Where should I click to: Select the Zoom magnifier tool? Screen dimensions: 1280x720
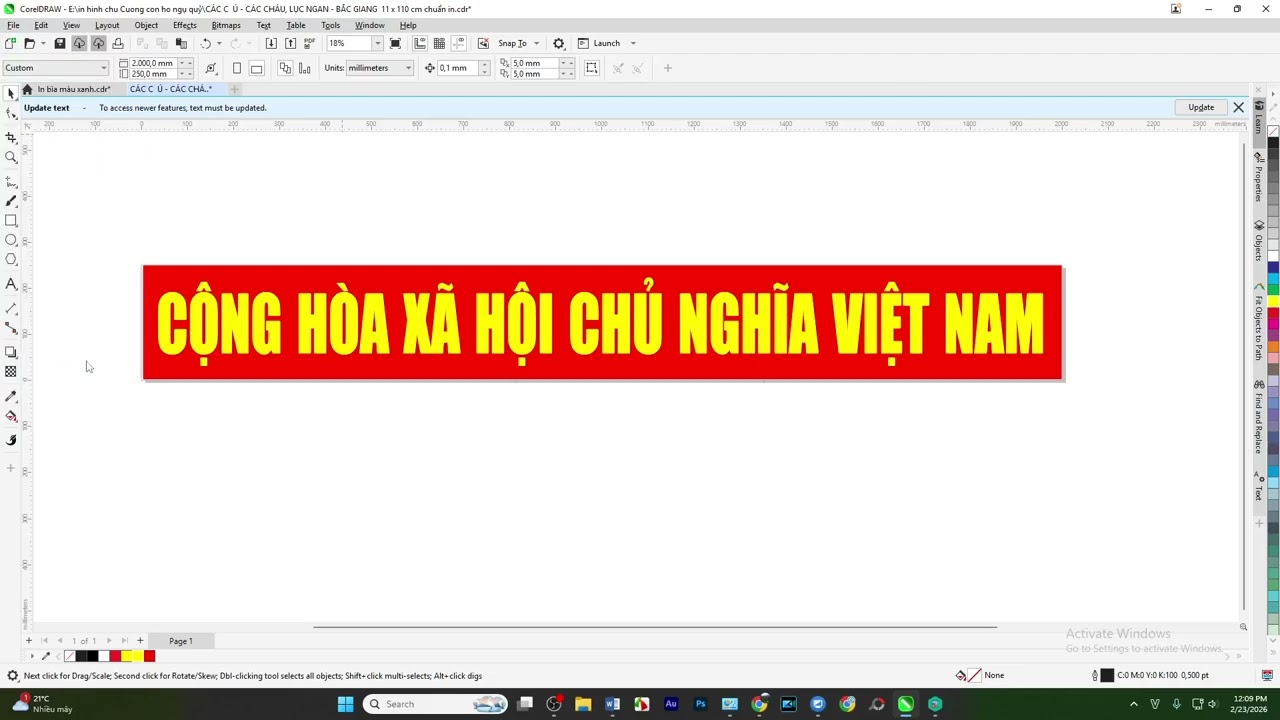11,157
